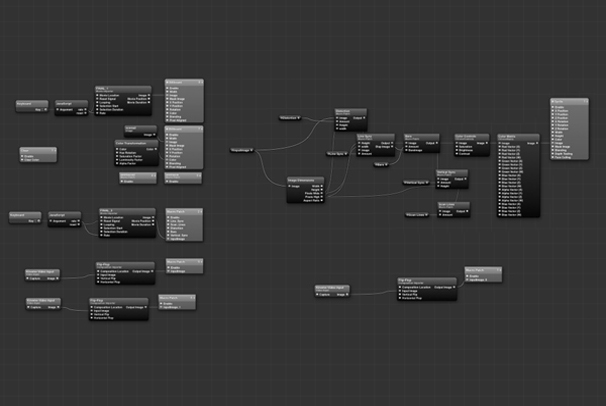Click the Image output port of Color Controls
This screenshot has height=406, width=606.
pos(488,142)
